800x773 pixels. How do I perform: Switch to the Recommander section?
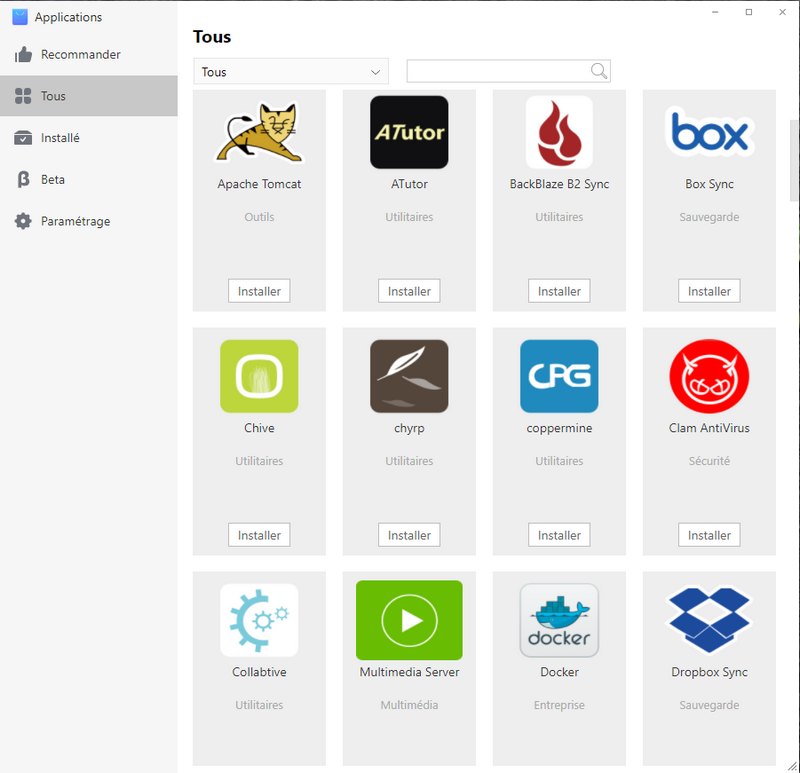coord(80,55)
